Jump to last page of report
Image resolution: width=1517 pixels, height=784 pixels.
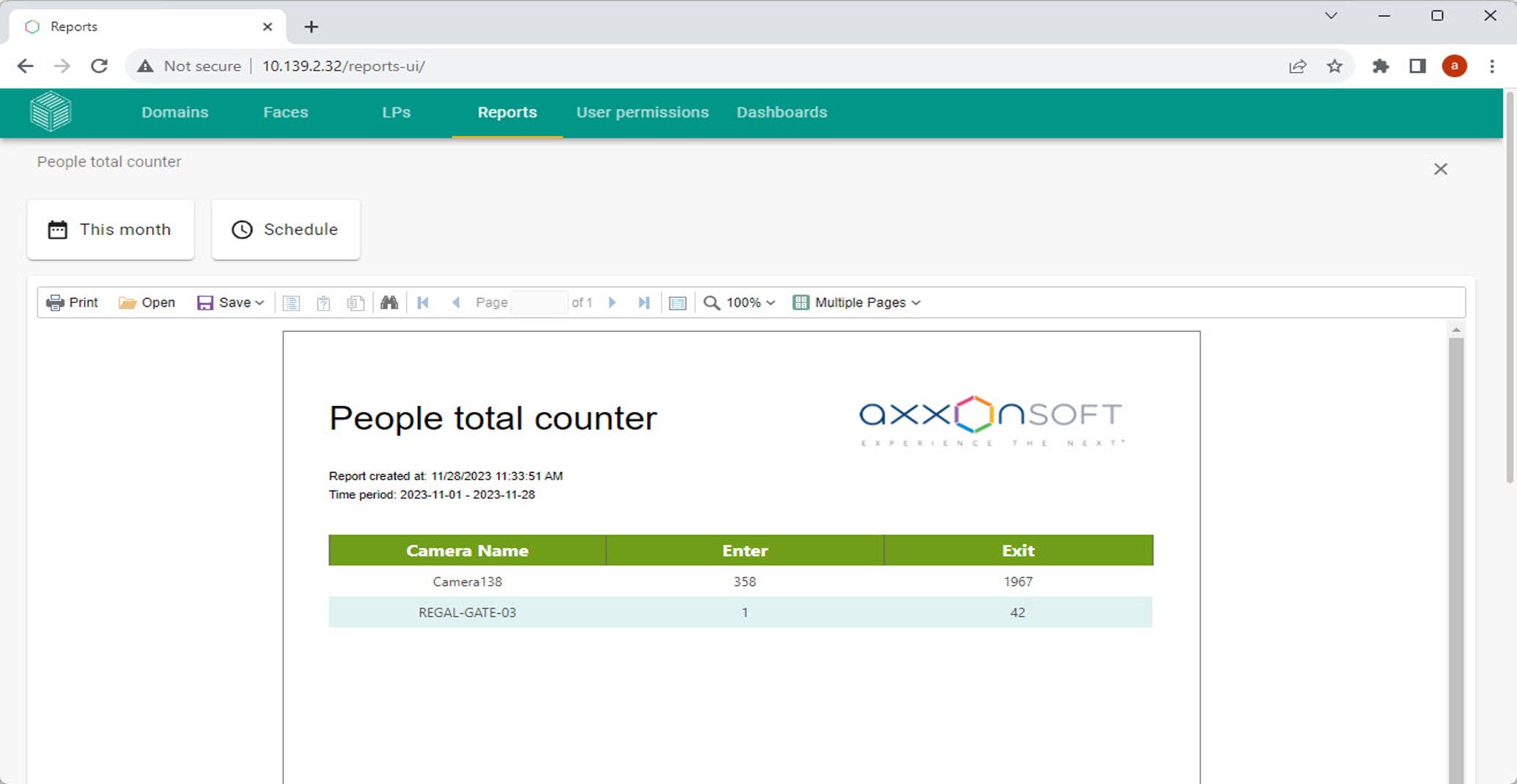[x=644, y=302]
